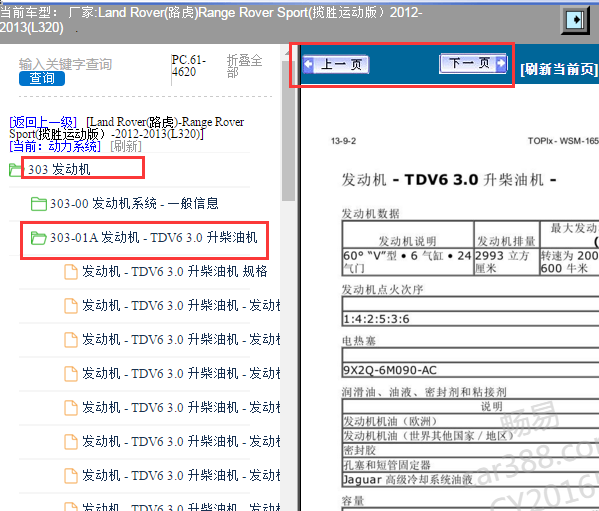Focus the 输入关键字查询 keyword input field
599x511 pixels.
tap(65, 64)
